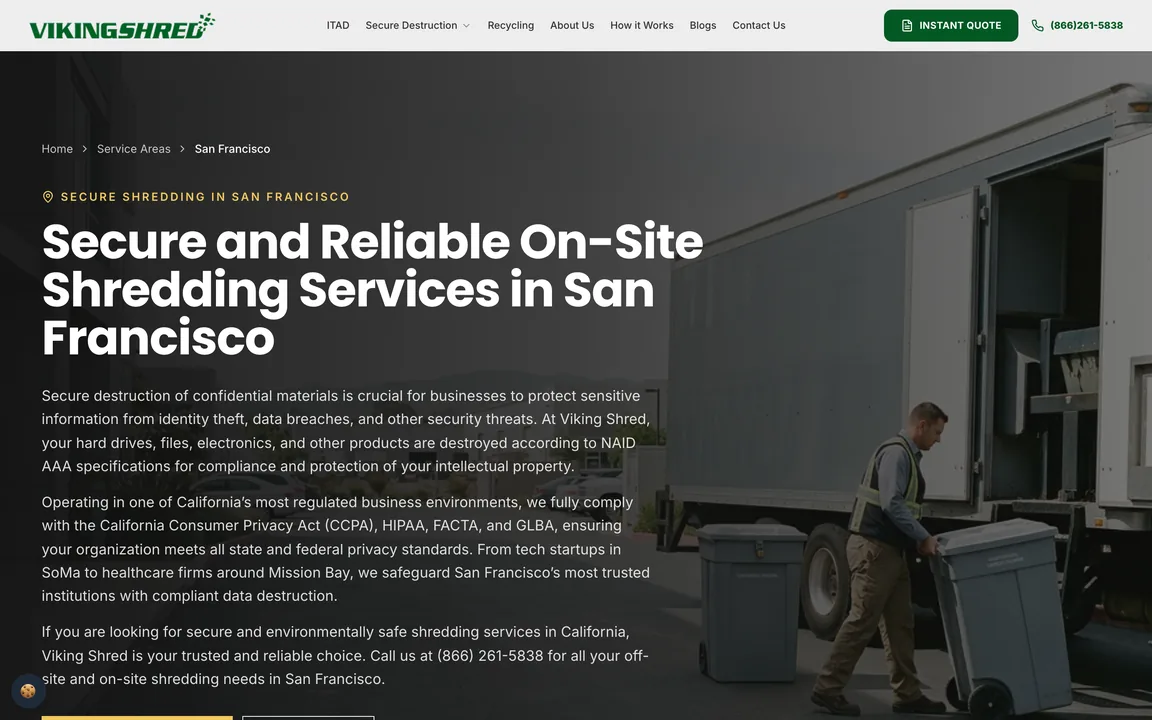Open the About Us page

pyautogui.click(x=572, y=25)
